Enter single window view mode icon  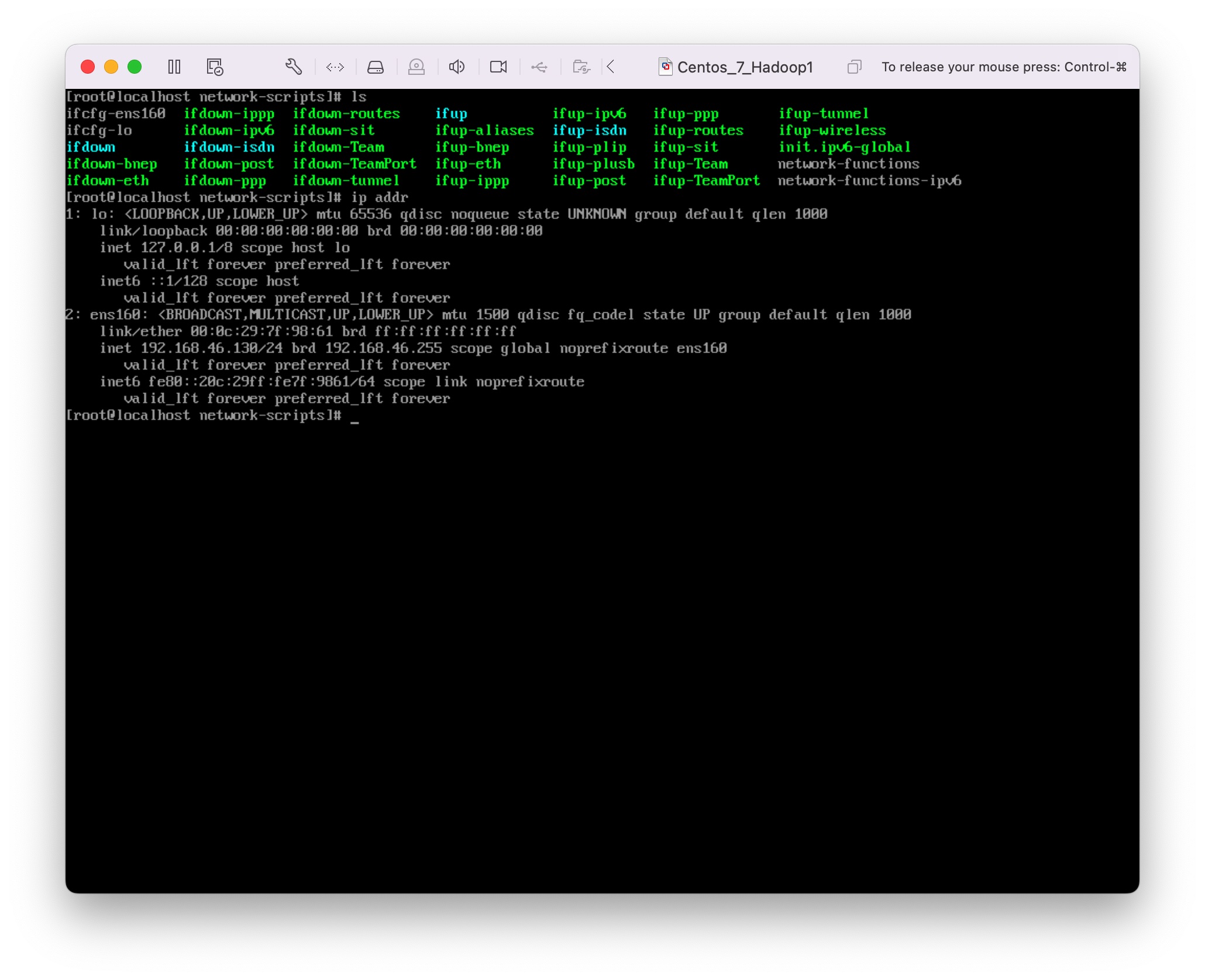point(855,67)
